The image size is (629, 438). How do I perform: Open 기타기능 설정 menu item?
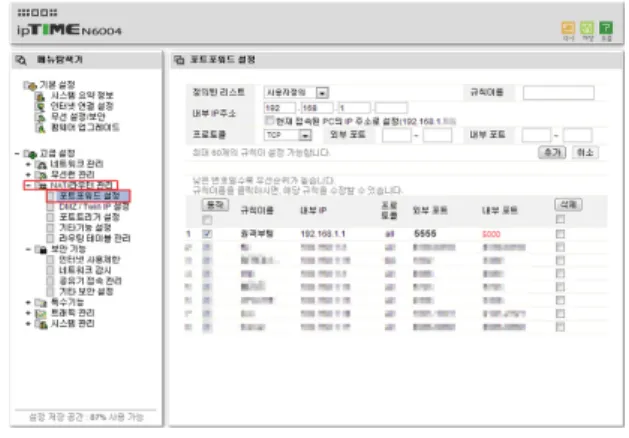click(x=85, y=228)
